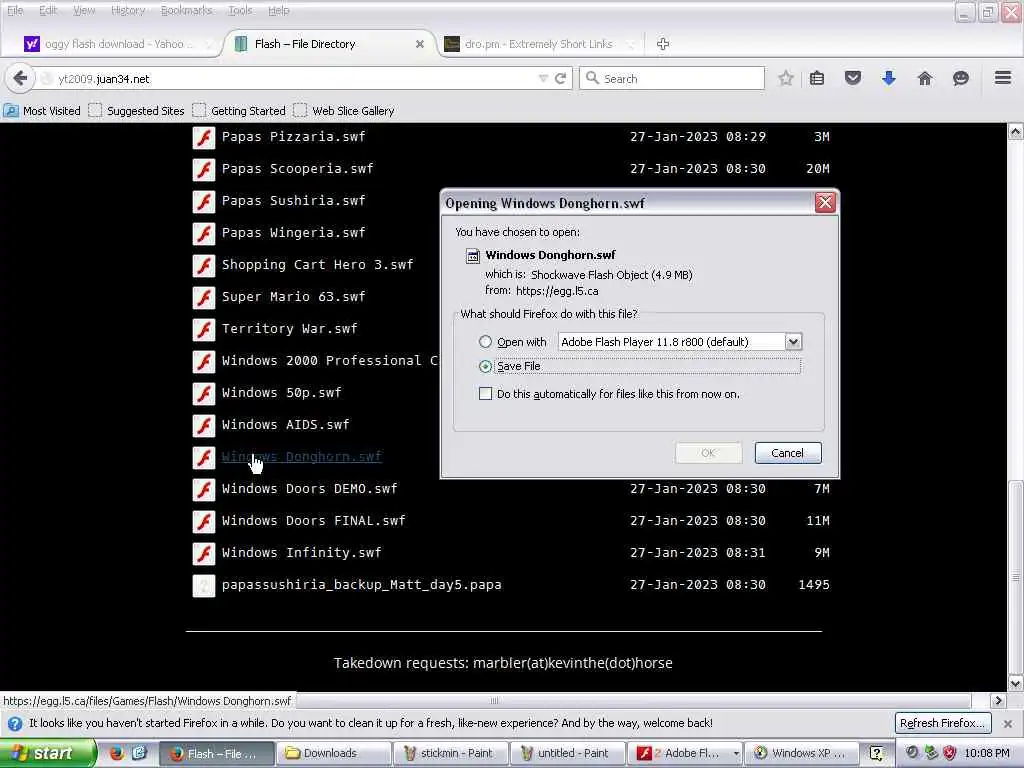Open the Help menu
This screenshot has width=1024, height=768.
pos(279,10)
